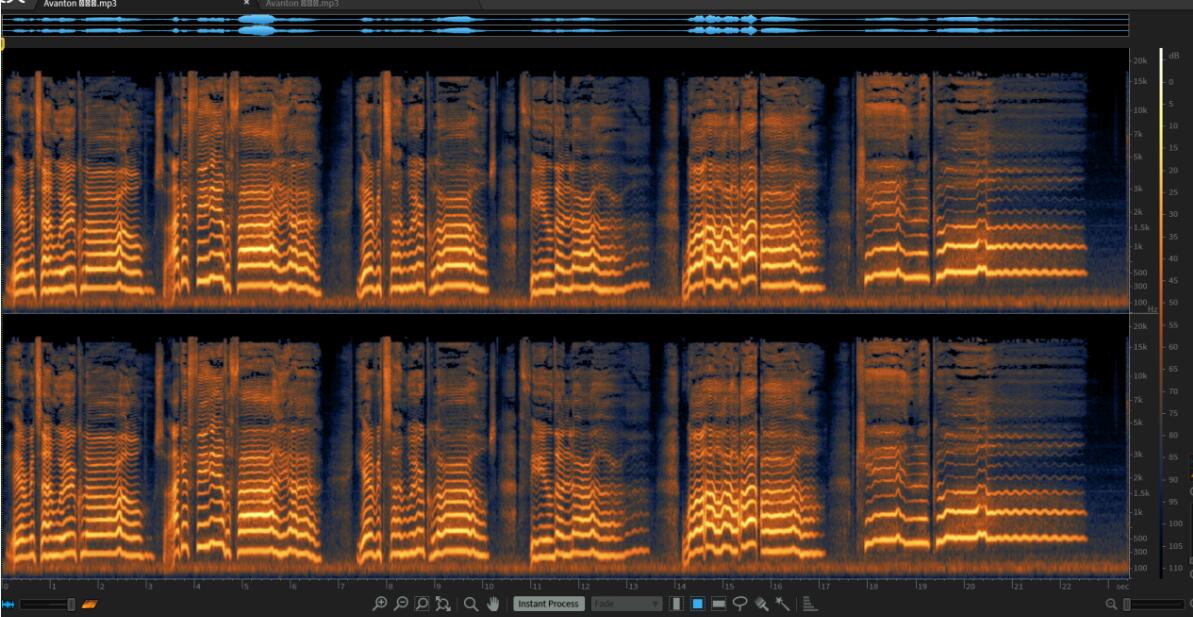Enable the Time selection tool
Viewport: 1193px width, 617px height.
tap(677, 604)
